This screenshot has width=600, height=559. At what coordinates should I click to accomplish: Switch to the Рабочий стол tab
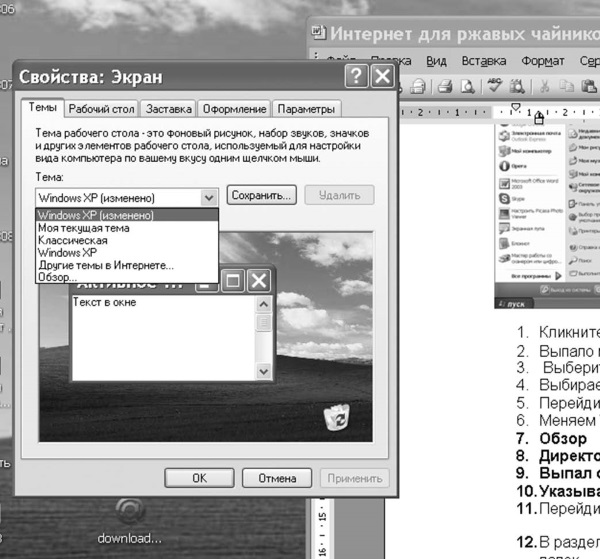(x=101, y=109)
